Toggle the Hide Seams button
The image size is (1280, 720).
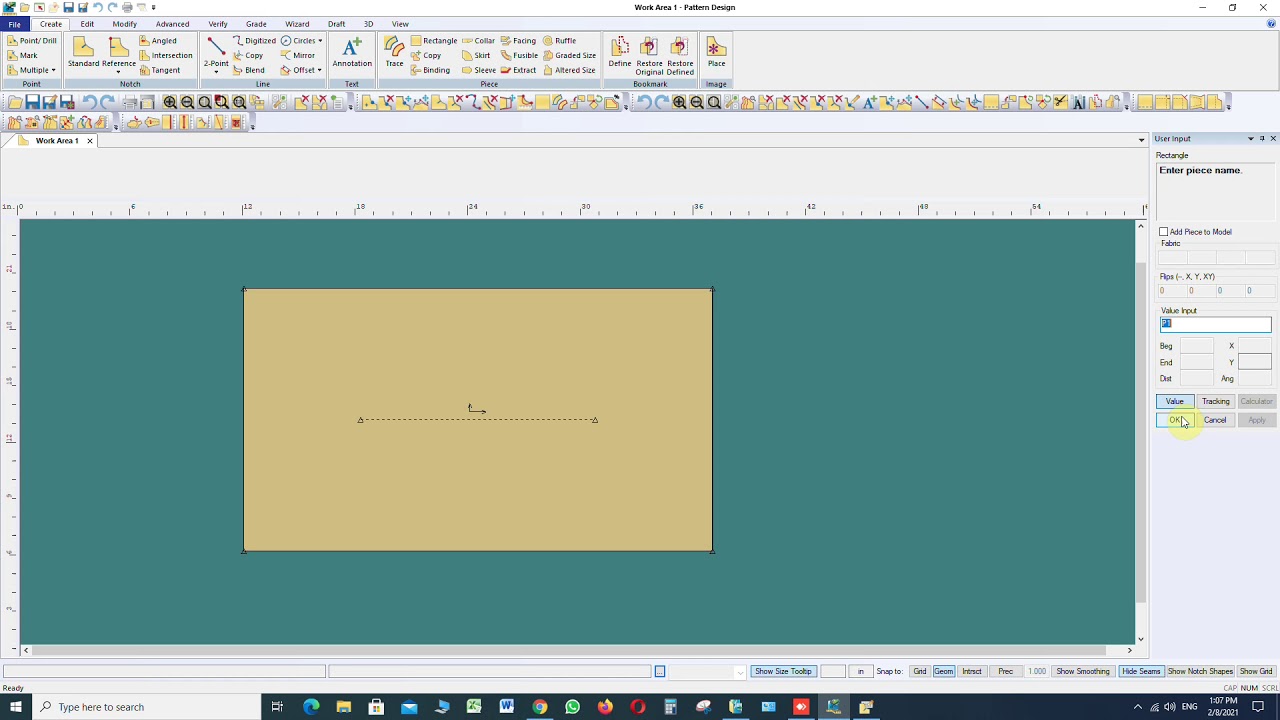1140,671
